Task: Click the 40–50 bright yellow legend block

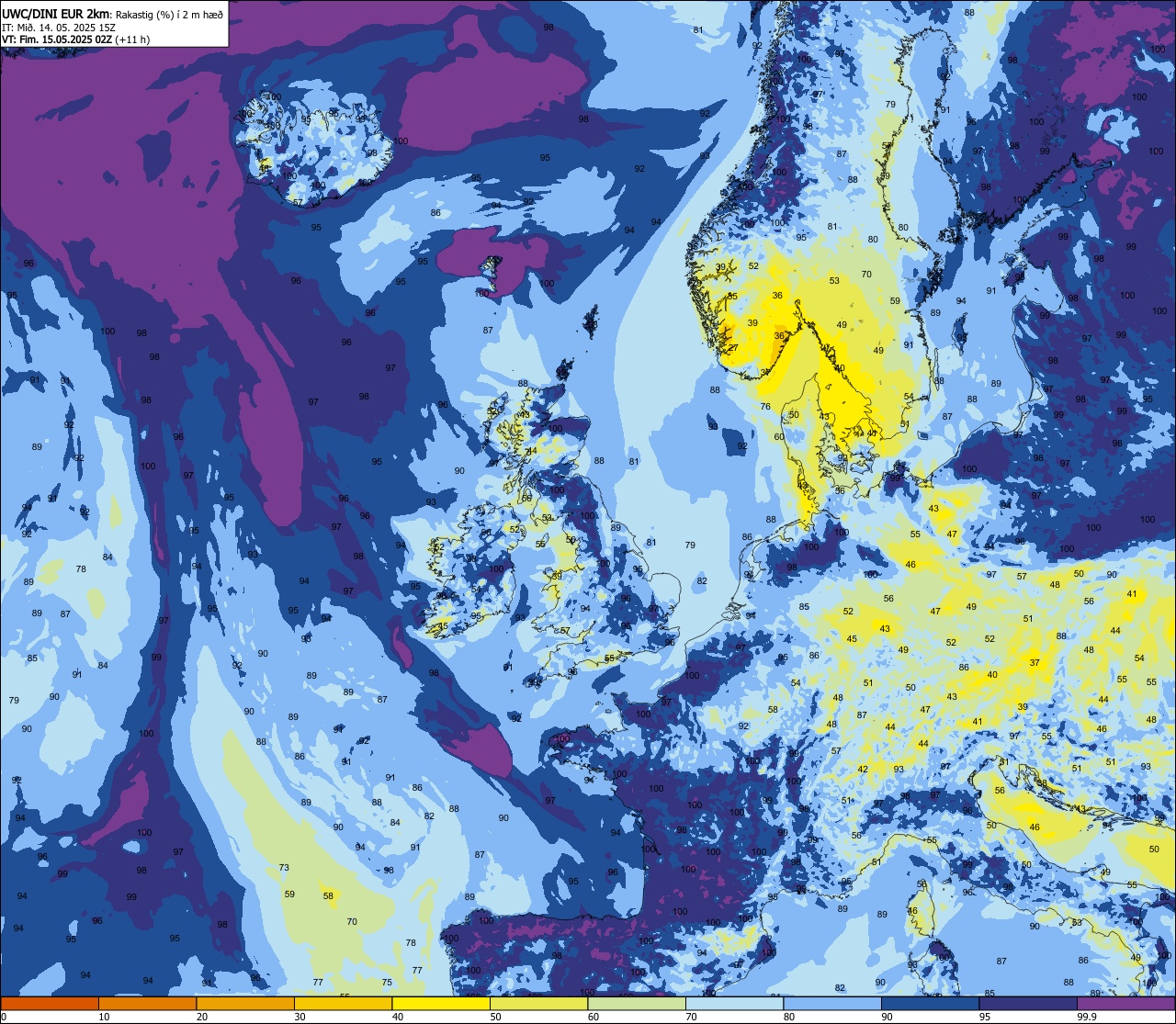Action: tap(441, 1003)
